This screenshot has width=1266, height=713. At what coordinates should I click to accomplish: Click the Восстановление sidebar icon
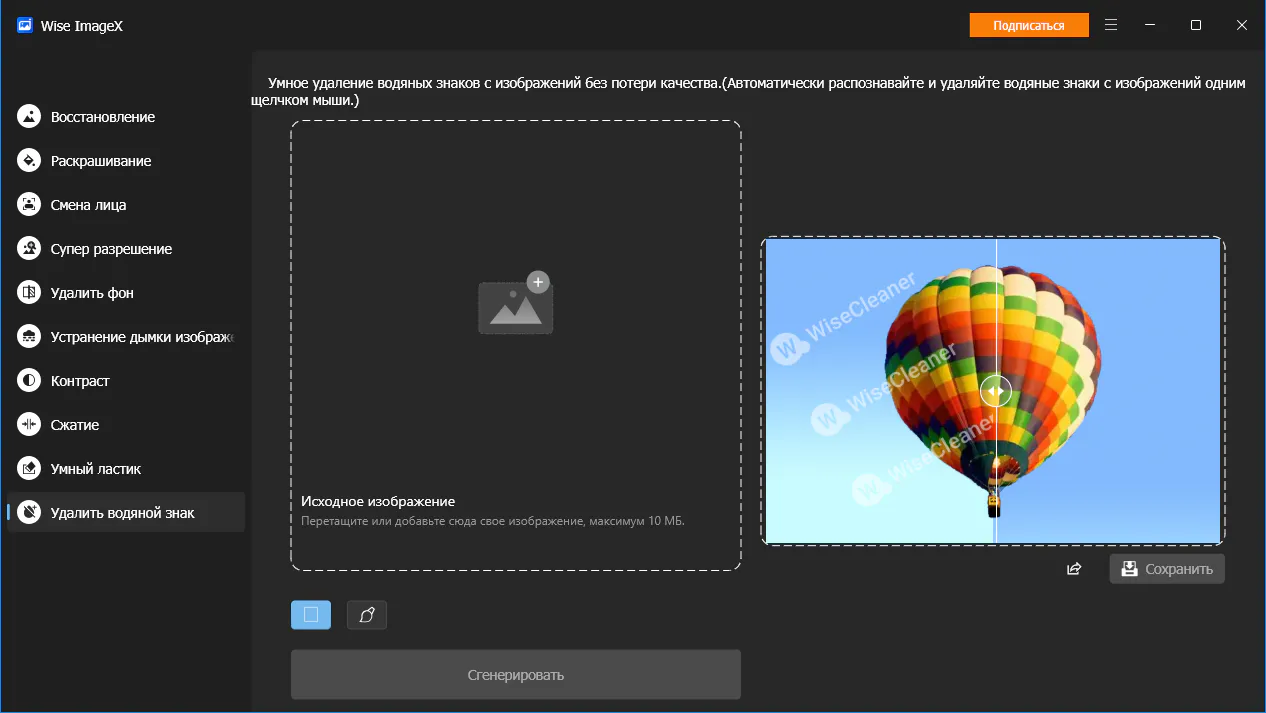point(30,117)
